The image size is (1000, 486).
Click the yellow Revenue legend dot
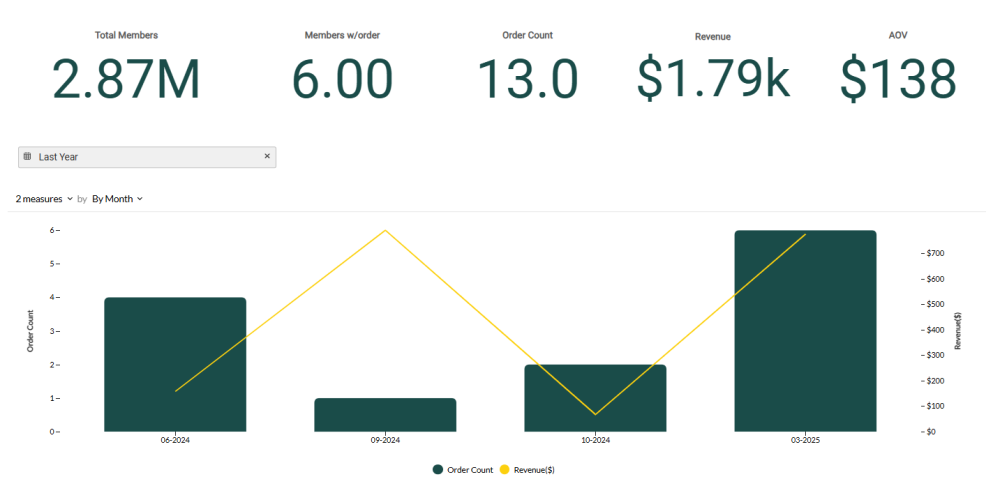pos(504,469)
